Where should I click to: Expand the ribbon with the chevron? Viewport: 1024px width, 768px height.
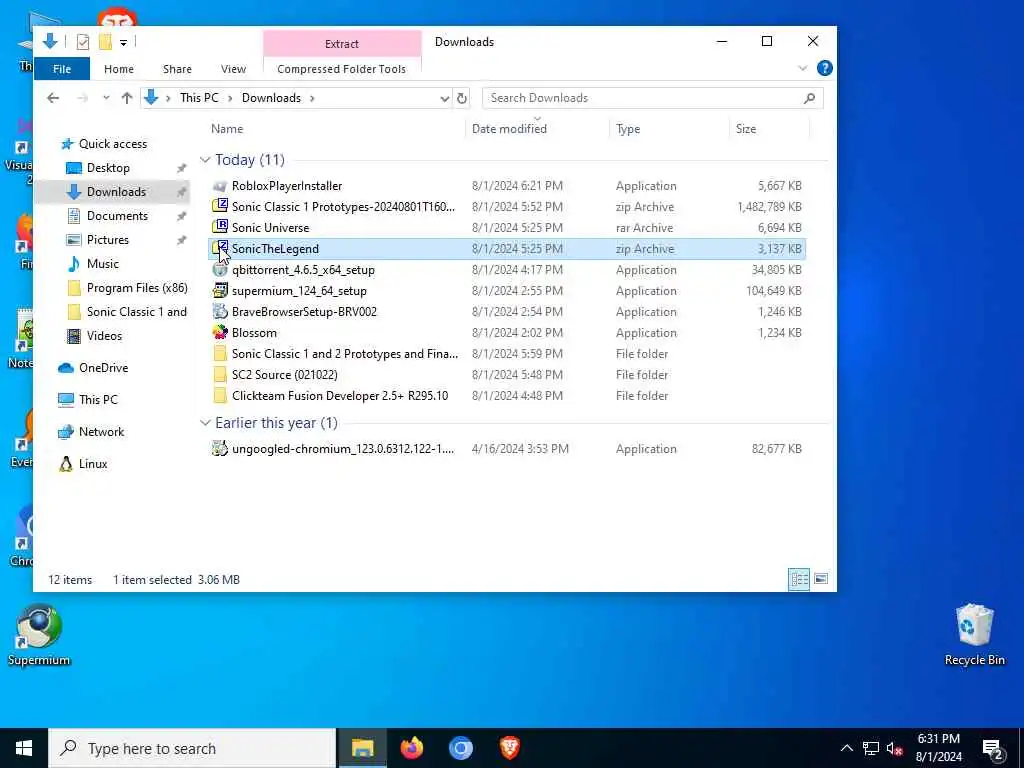[803, 69]
